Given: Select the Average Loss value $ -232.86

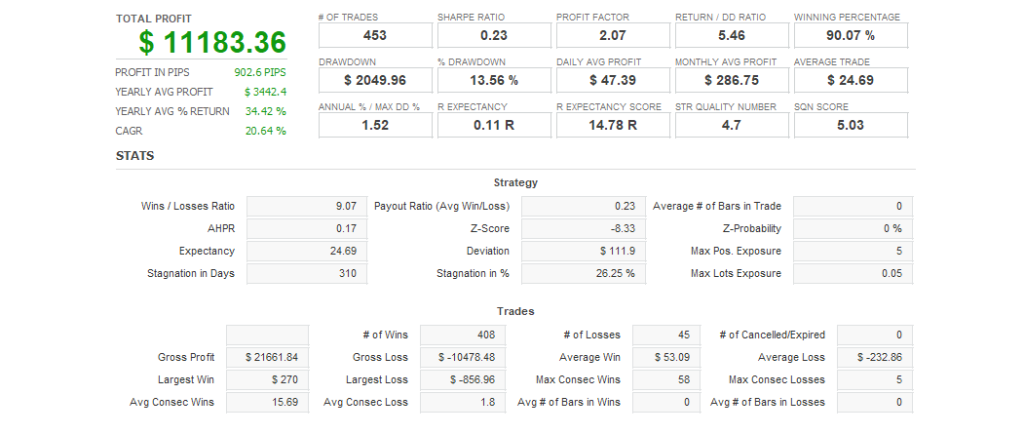Looking at the screenshot, I should point(874,357).
